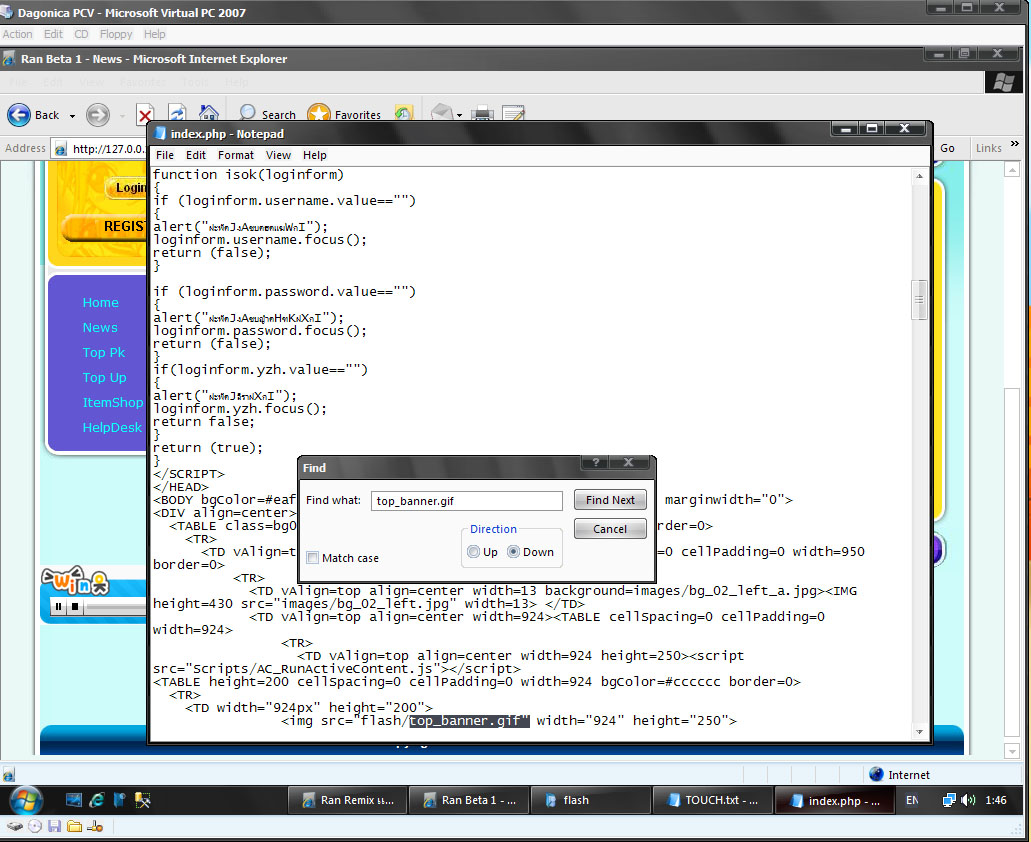Click the IE Forward arrow icon
This screenshot has height=842, width=1031.
(x=98, y=115)
